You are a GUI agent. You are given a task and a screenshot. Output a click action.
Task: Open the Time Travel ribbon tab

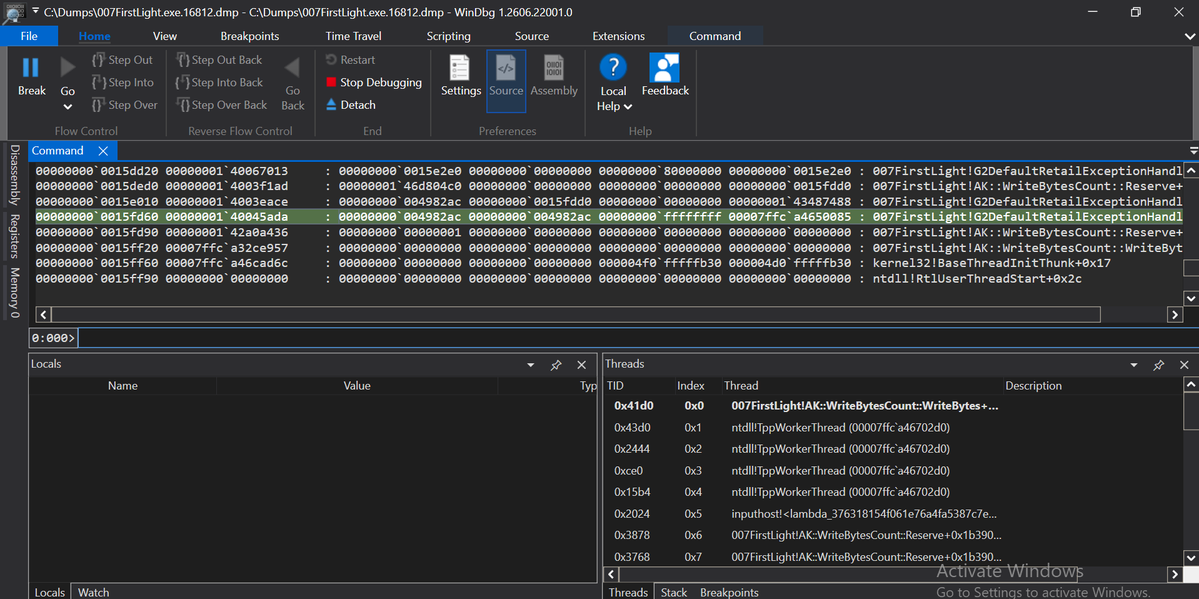(x=353, y=36)
